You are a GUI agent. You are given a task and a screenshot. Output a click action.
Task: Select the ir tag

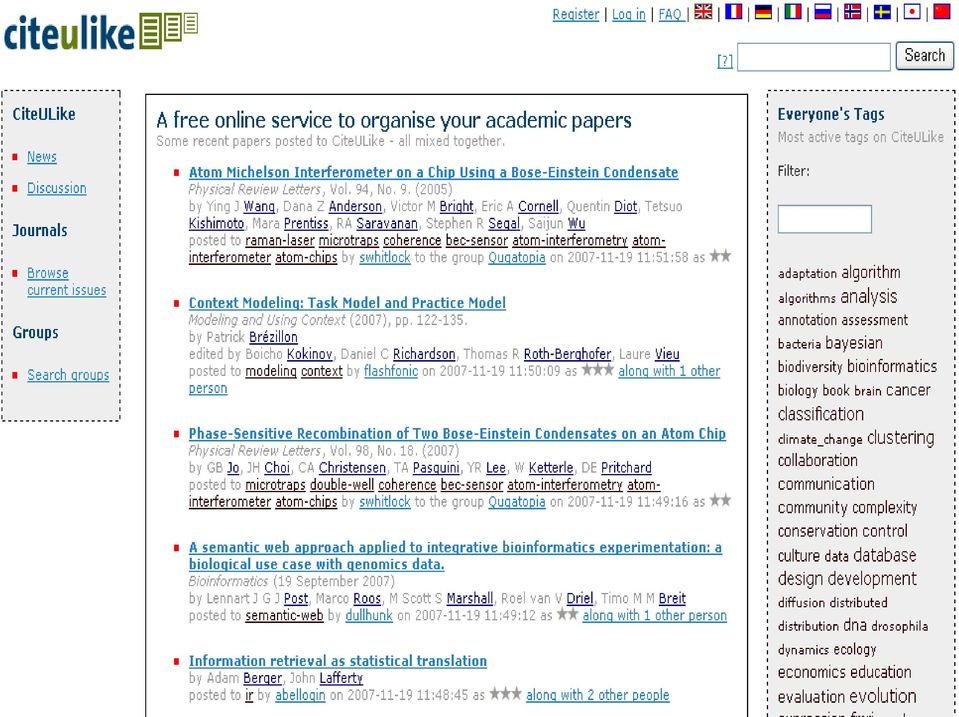point(249,696)
